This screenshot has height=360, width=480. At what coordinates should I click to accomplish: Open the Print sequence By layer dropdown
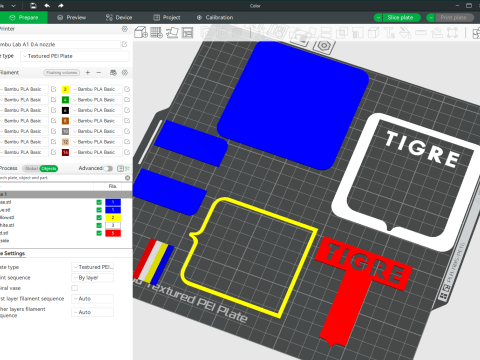(x=93, y=278)
